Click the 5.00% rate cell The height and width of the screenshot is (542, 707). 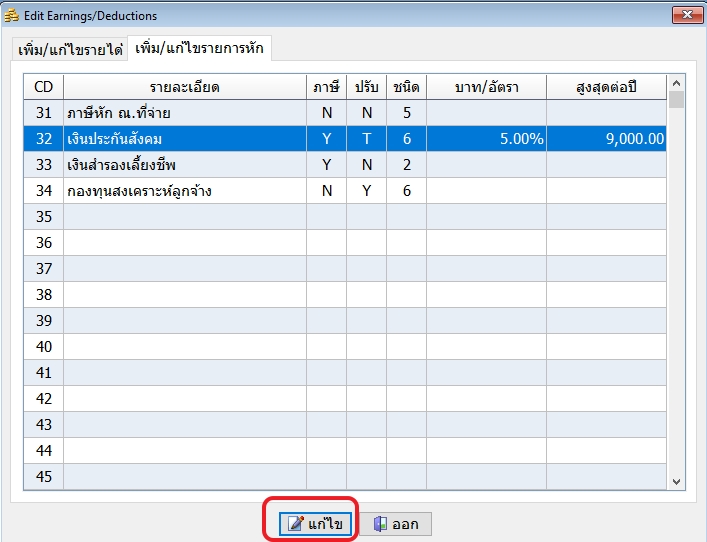[486, 139]
